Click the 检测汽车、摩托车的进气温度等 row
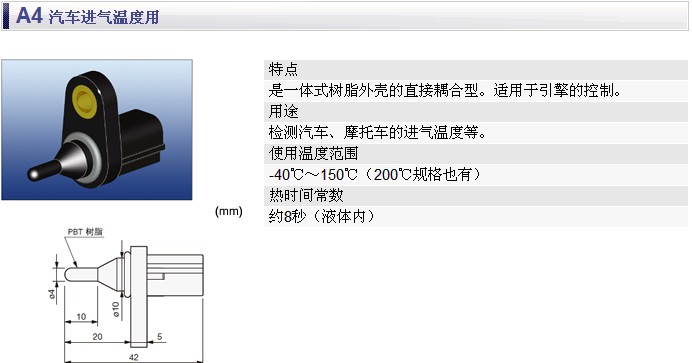The image size is (692, 363). tap(476, 132)
